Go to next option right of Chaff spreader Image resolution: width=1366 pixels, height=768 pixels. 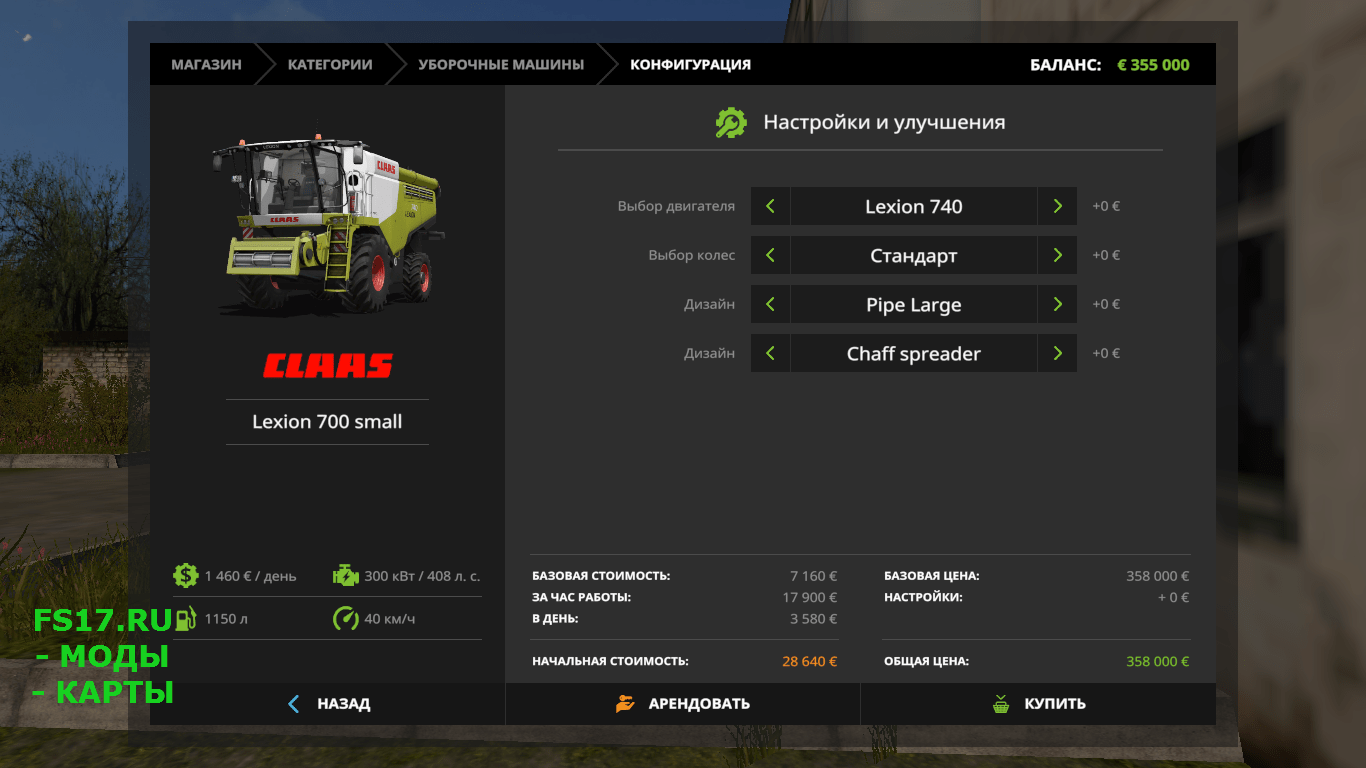tap(1057, 353)
